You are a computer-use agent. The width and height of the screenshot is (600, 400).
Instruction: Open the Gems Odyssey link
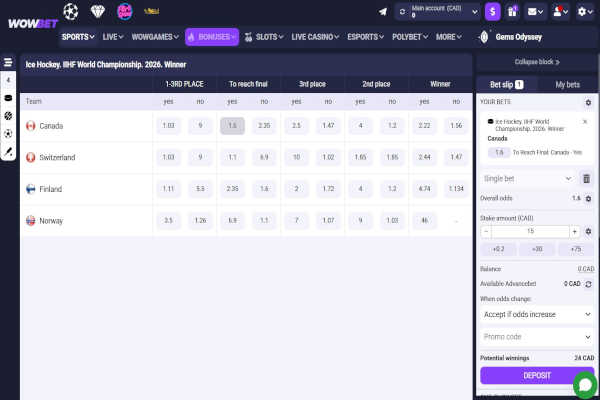518,37
